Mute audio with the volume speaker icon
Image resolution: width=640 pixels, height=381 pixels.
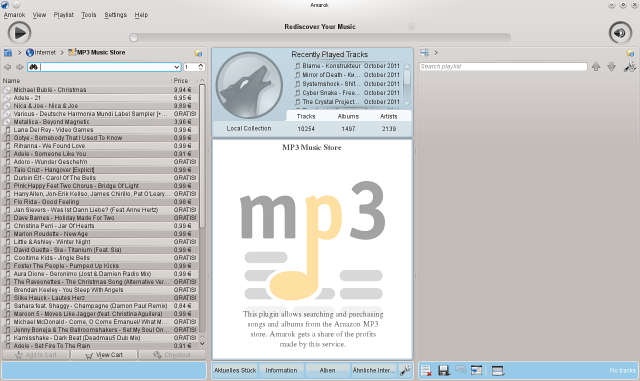620,33
